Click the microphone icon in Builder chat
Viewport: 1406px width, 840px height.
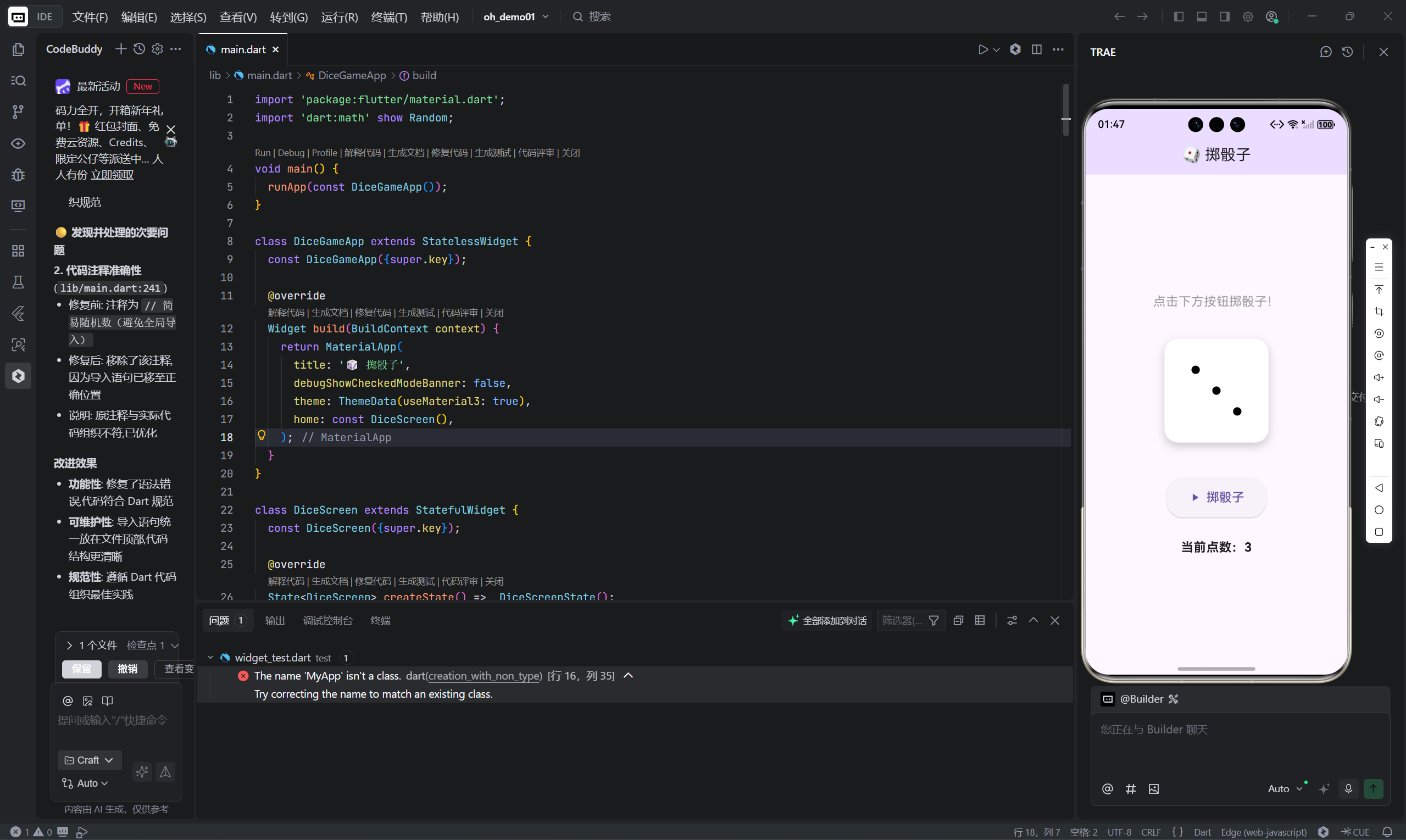click(x=1348, y=788)
